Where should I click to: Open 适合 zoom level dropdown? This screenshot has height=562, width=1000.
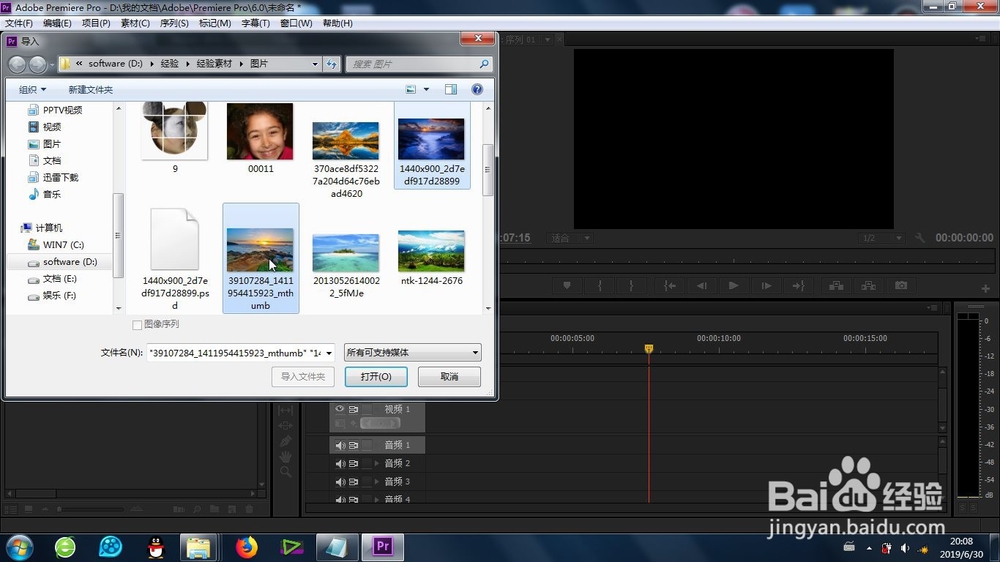tap(570, 238)
